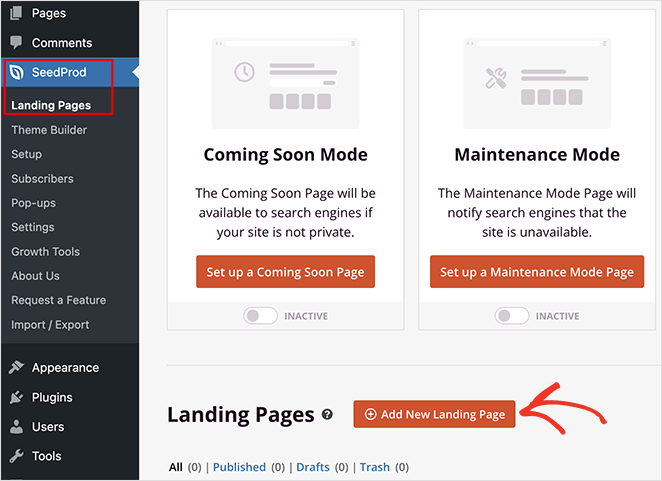Click the Pages sidebar icon
662x481 pixels.
(16, 13)
